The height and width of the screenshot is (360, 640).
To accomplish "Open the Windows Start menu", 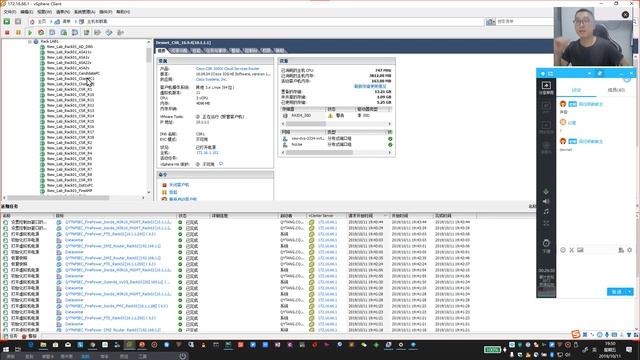I will pyautogui.click(x=6, y=350).
